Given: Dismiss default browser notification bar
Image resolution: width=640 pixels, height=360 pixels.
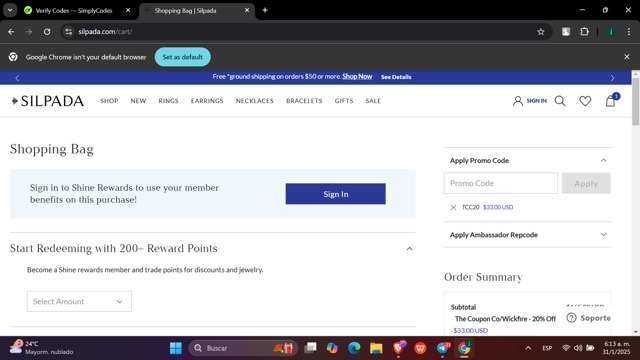Looking at the screenshot, I should (x=627, y=57).
